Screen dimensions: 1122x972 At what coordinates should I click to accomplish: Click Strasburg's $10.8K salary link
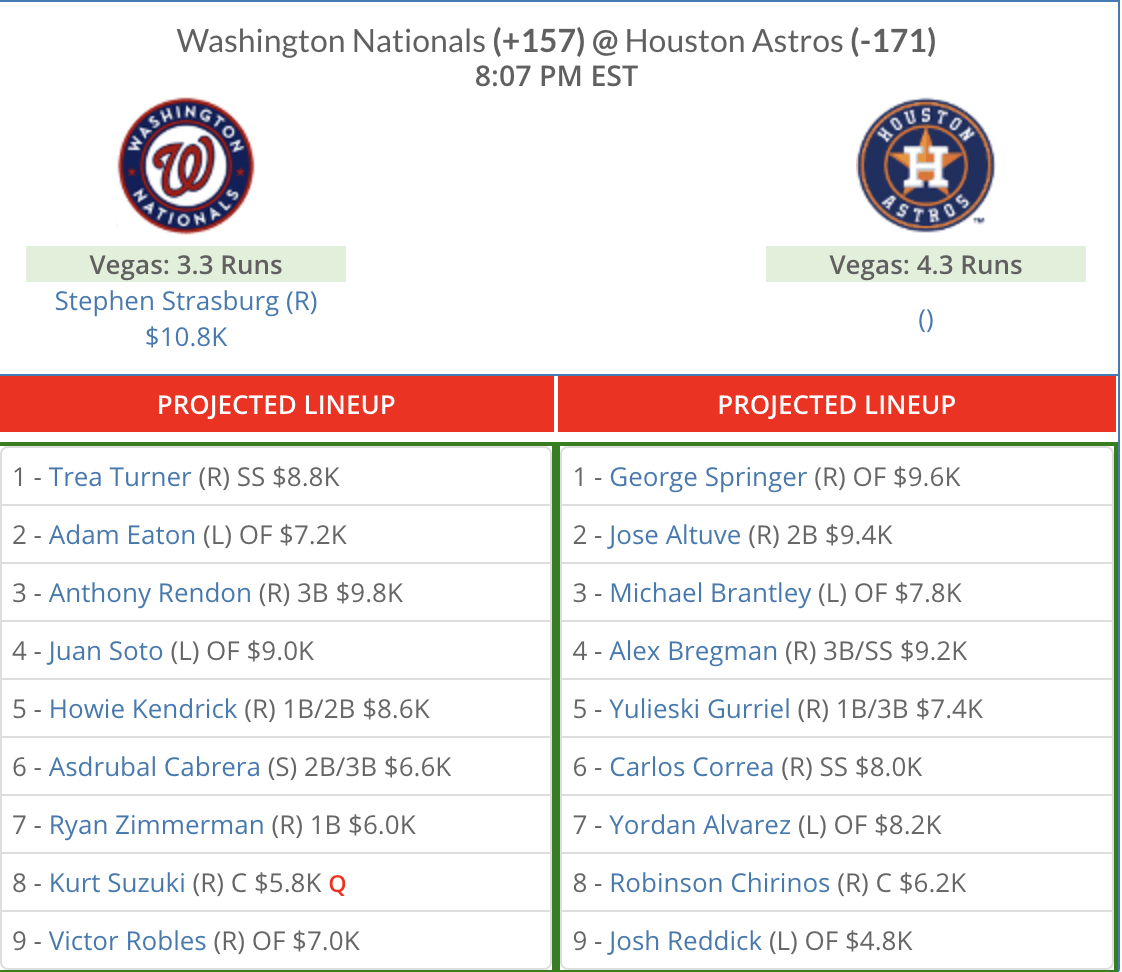tap(186, 336)
